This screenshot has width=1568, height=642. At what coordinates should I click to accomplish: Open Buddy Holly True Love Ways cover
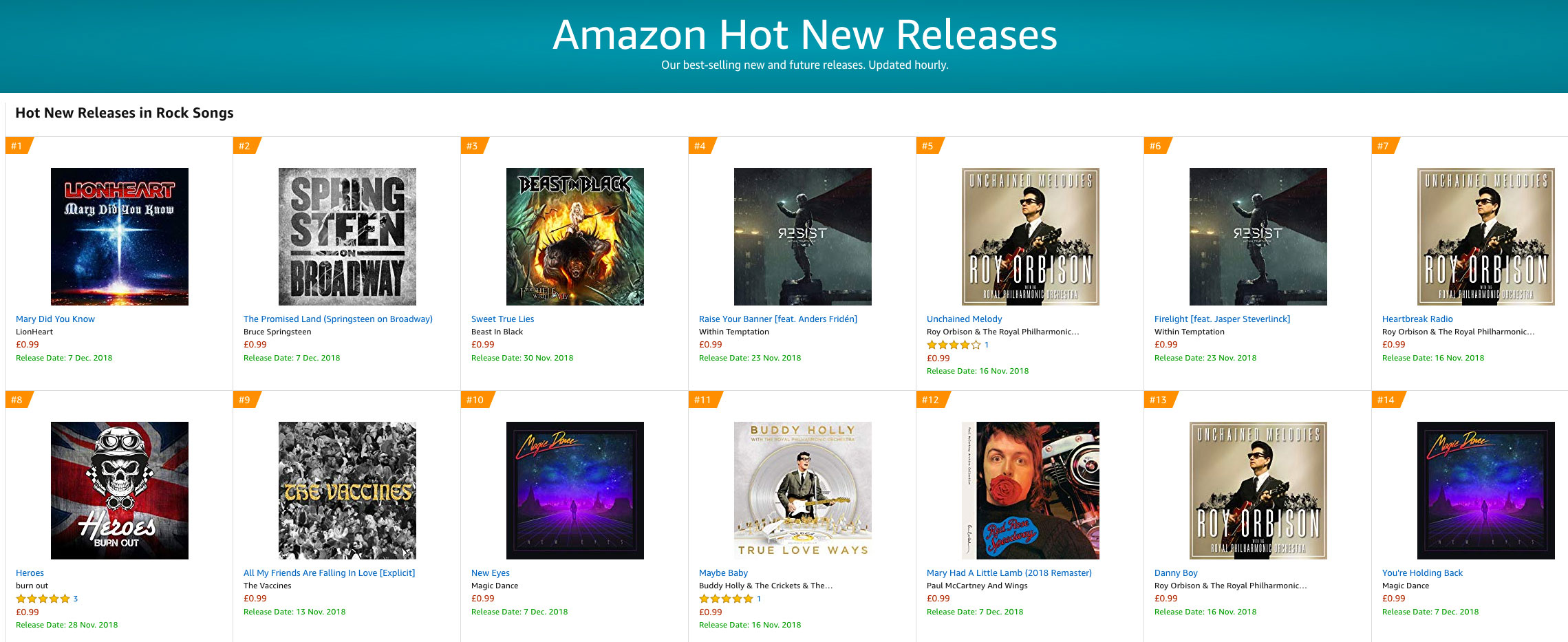click(803, 491)
